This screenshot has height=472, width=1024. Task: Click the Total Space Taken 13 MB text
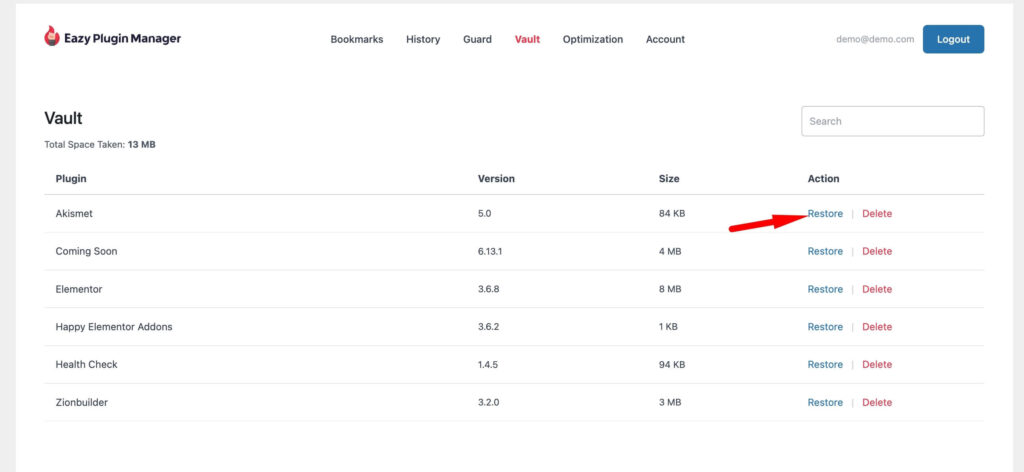(x=100, y=144)
